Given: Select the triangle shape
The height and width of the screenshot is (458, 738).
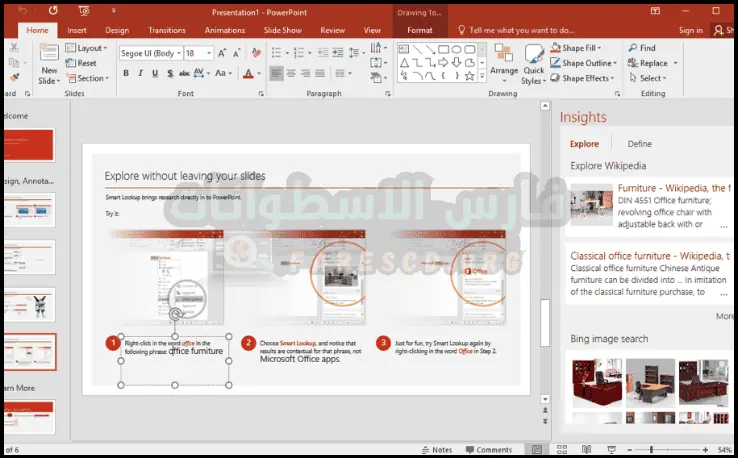Looking at the screenshot, I should click(x=404, y=63).
